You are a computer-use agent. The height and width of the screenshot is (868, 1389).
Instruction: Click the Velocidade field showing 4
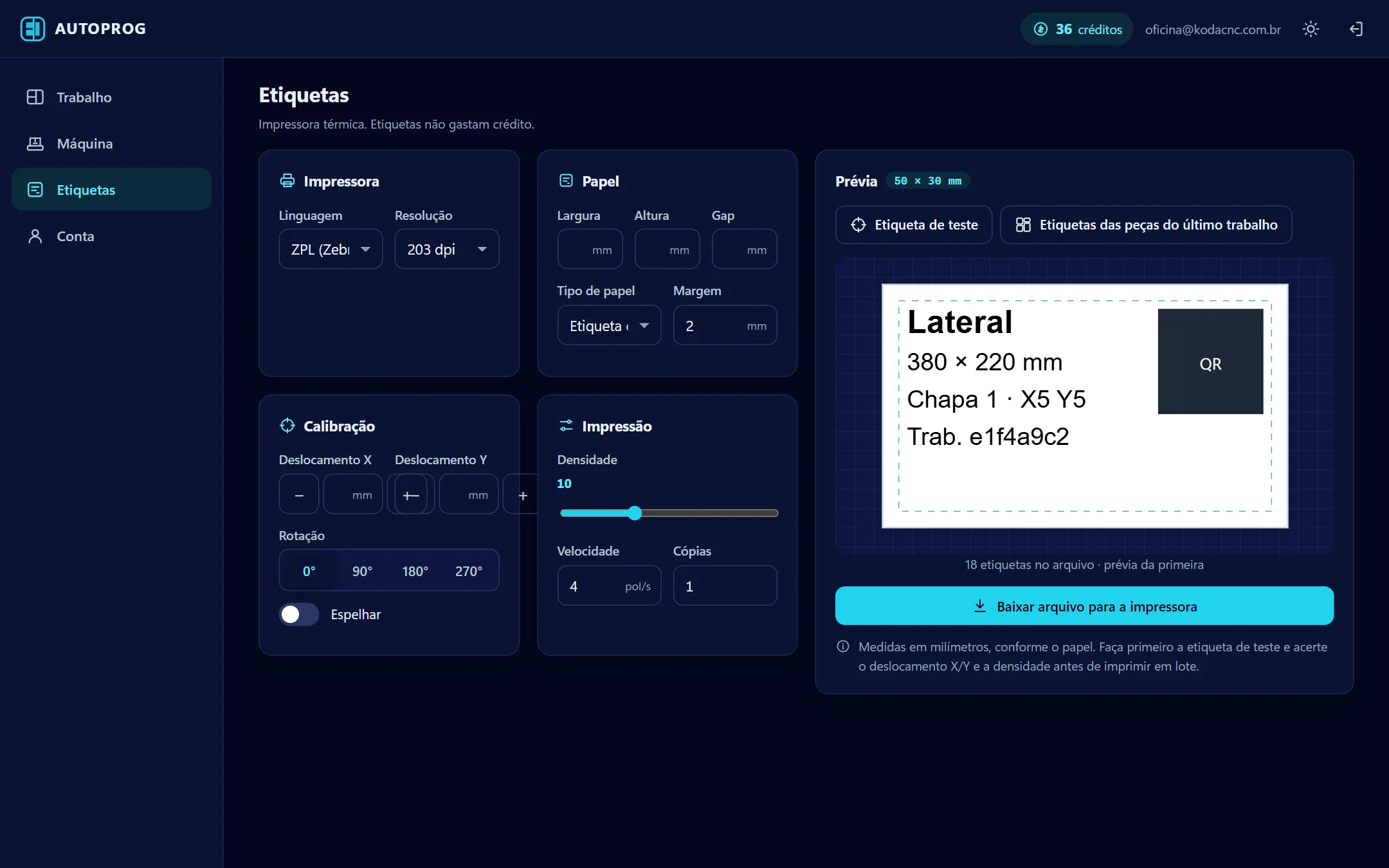pyautogui.click(x=609, y=586)
